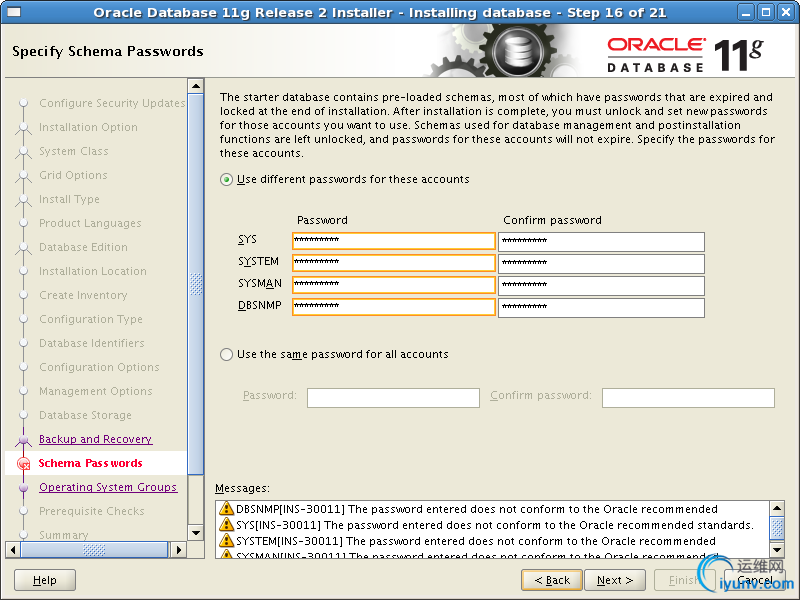The width and height of the screenshot is (800, 600).
Task: Click the SYSTEM confirm password field
Action: pos(601,263)
